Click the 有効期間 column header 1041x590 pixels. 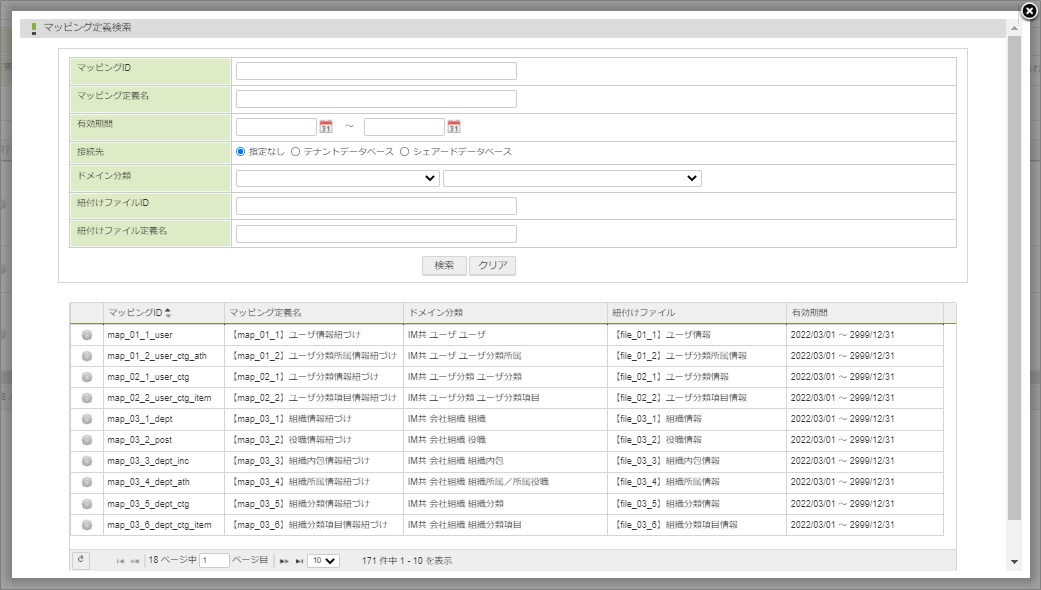[x=864, y=313]
